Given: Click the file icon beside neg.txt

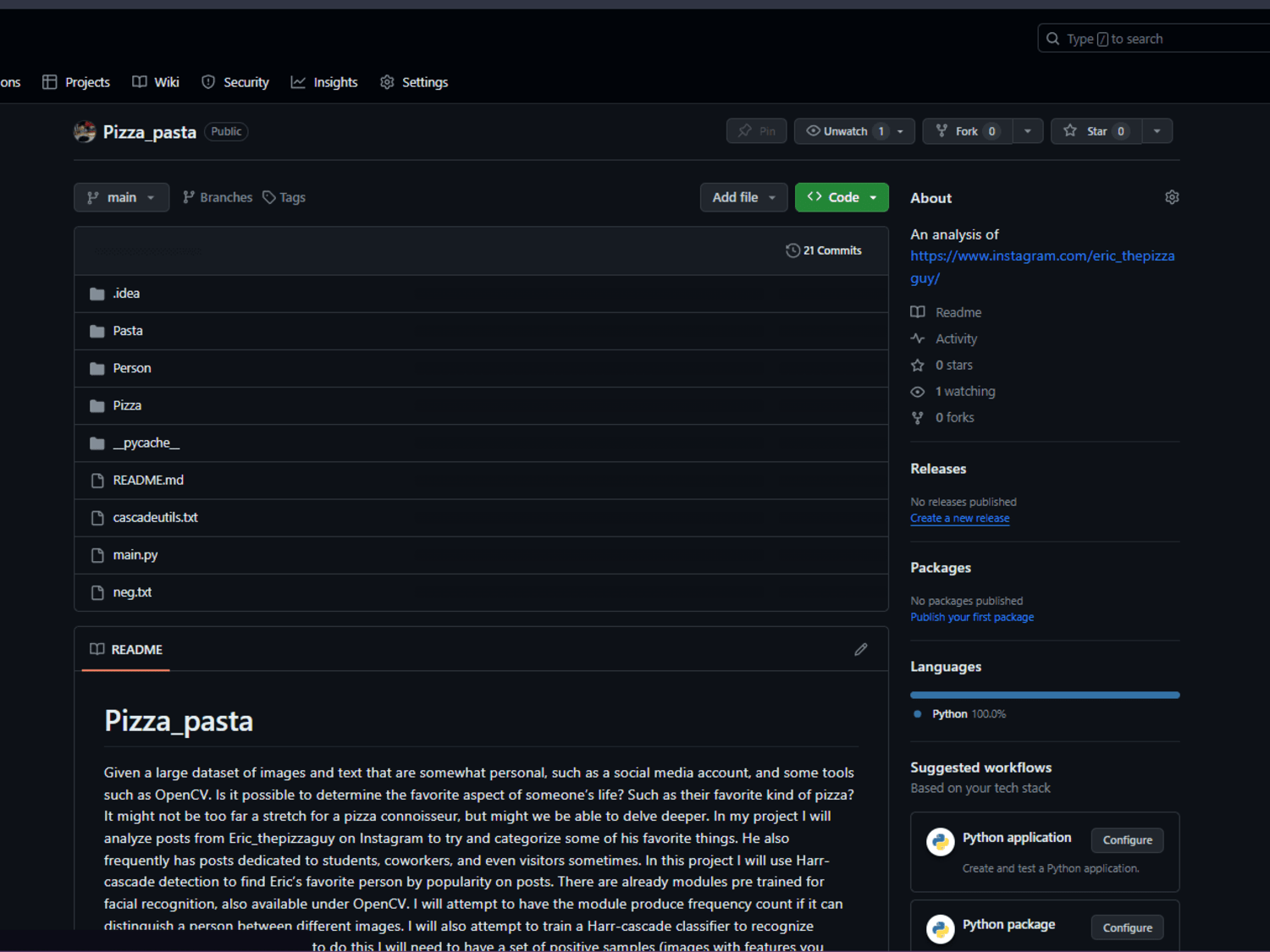Looking at the screenshot, I should pyautogui.click(x=97, y=592).
